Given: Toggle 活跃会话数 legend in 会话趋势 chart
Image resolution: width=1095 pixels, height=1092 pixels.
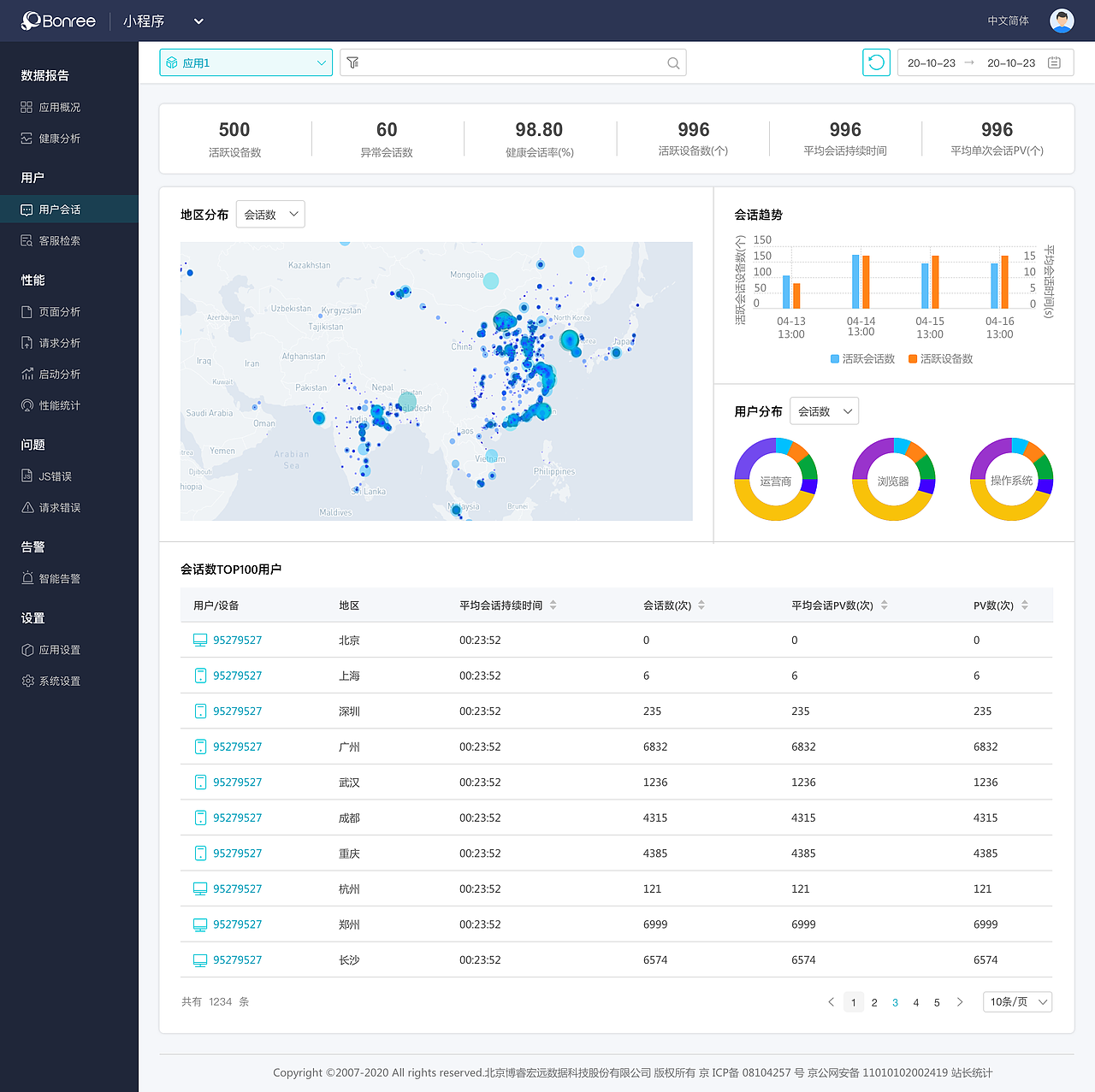Looking at the screenshot, I should [x=862, y=359].
